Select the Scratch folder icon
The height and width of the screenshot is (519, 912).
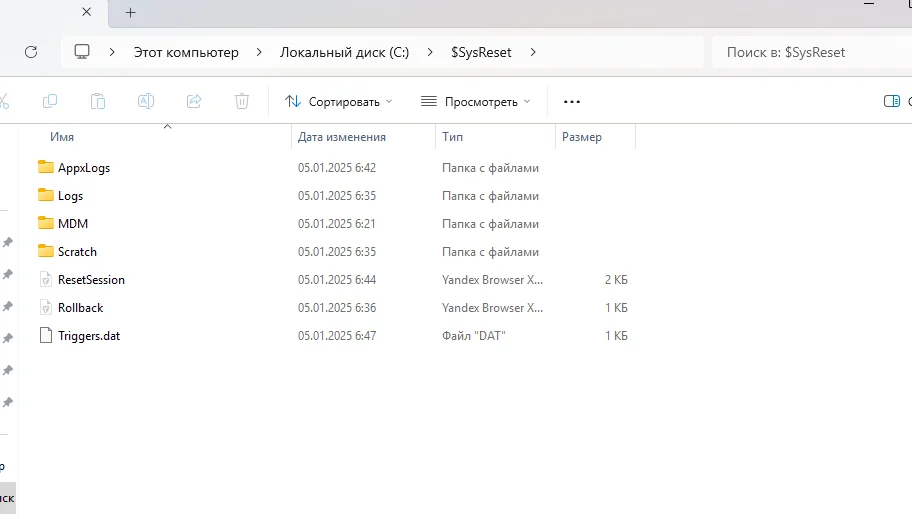(45, 251)
